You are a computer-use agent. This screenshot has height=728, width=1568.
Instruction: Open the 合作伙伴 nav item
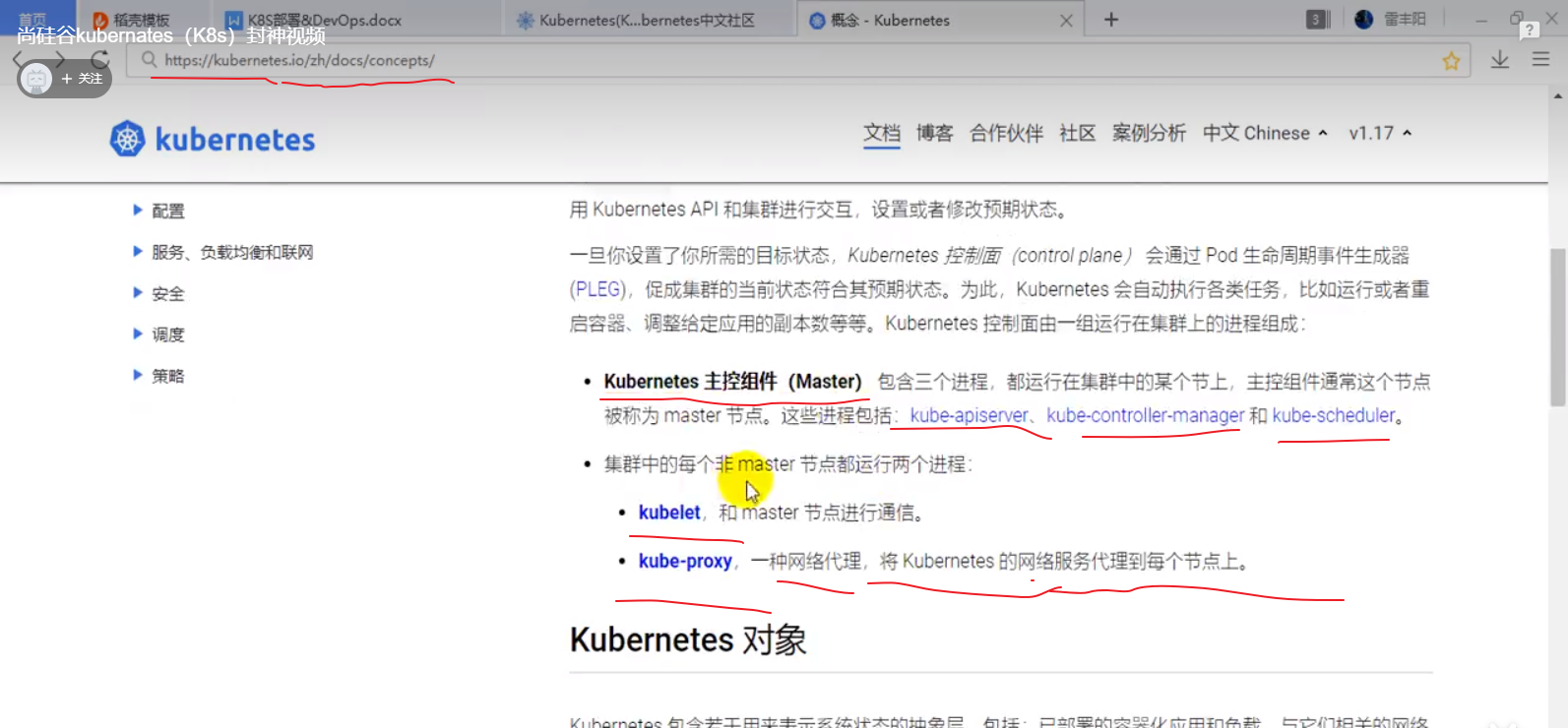pyautogui.click(x=1006, y=133)
